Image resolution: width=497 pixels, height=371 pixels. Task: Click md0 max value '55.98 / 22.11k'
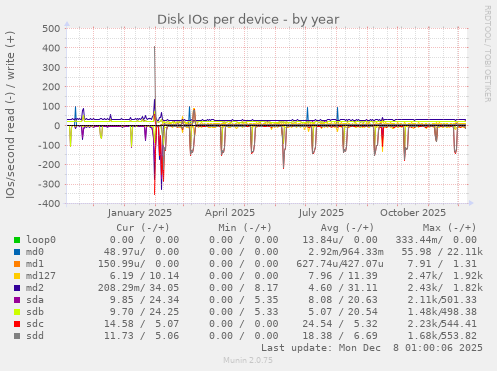tap(442, 252)
